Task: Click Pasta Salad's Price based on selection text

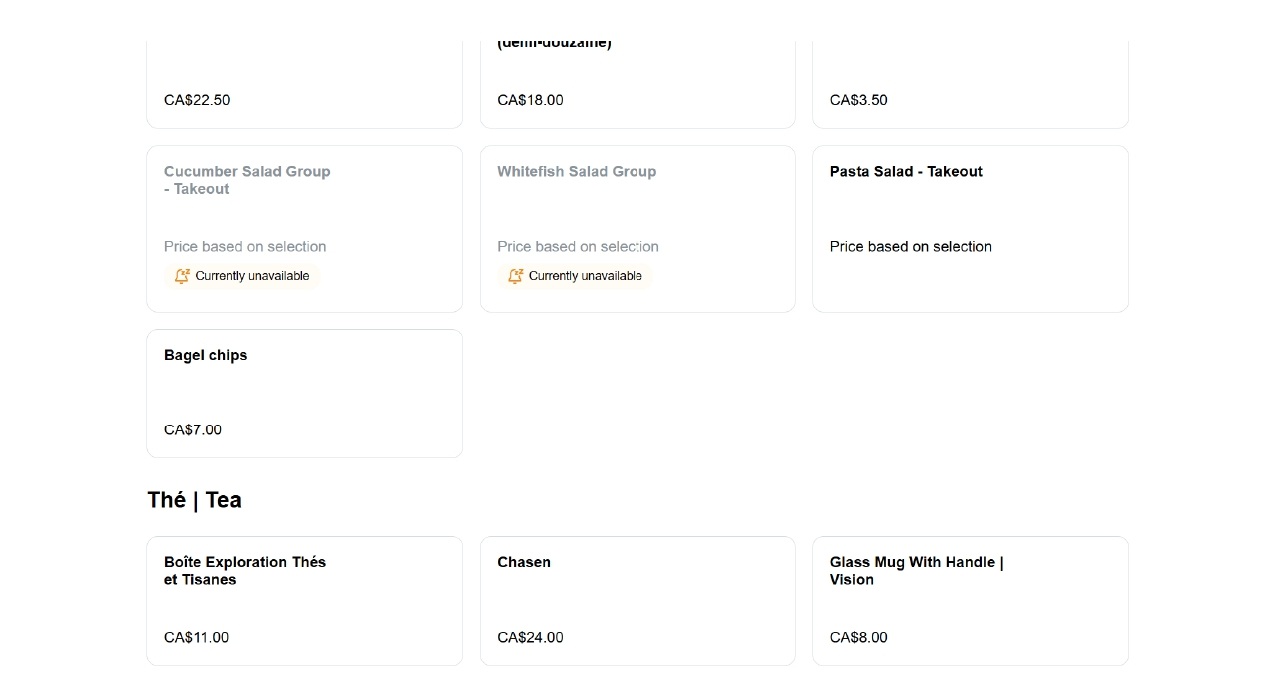Action: tap(910, 247)
